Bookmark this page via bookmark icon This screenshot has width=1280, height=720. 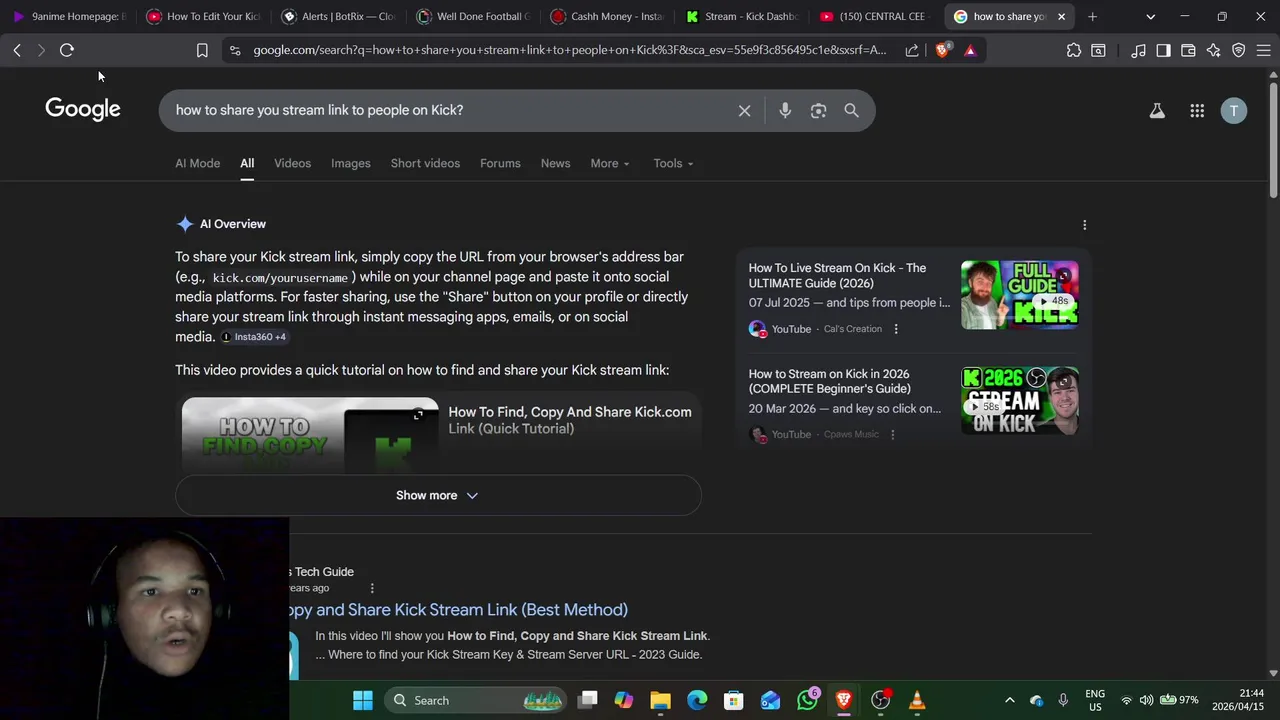(202, 50)
